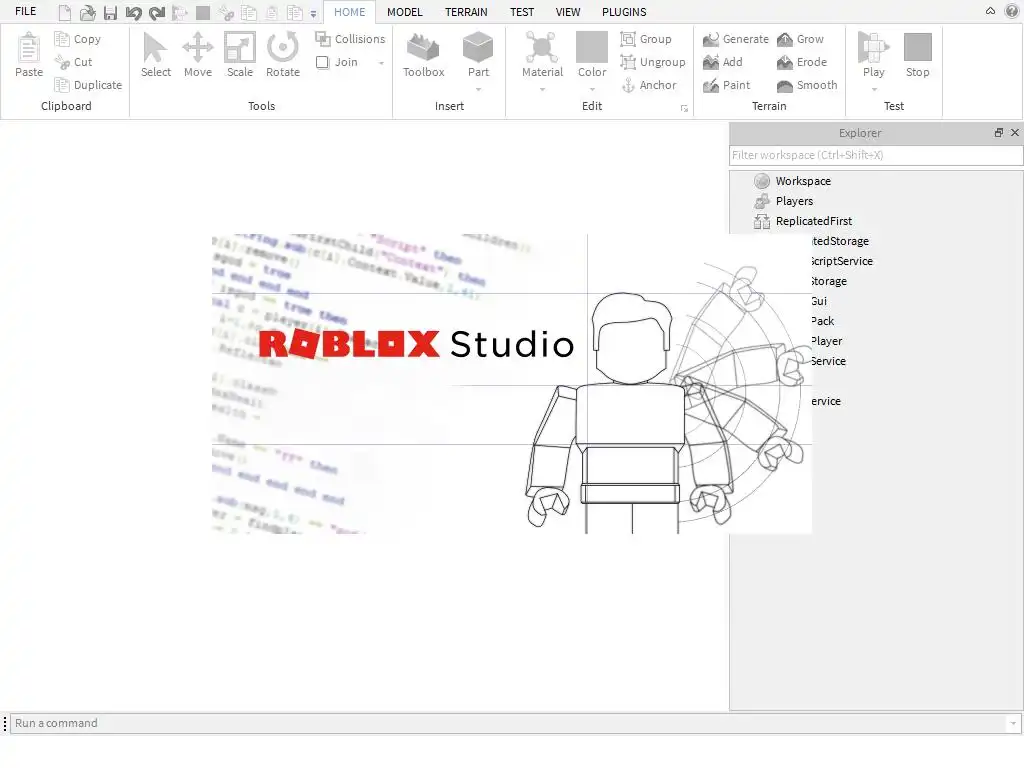The image size is (1024, 768).
Task: Stop the running test
Action: [x=918, y=56]
